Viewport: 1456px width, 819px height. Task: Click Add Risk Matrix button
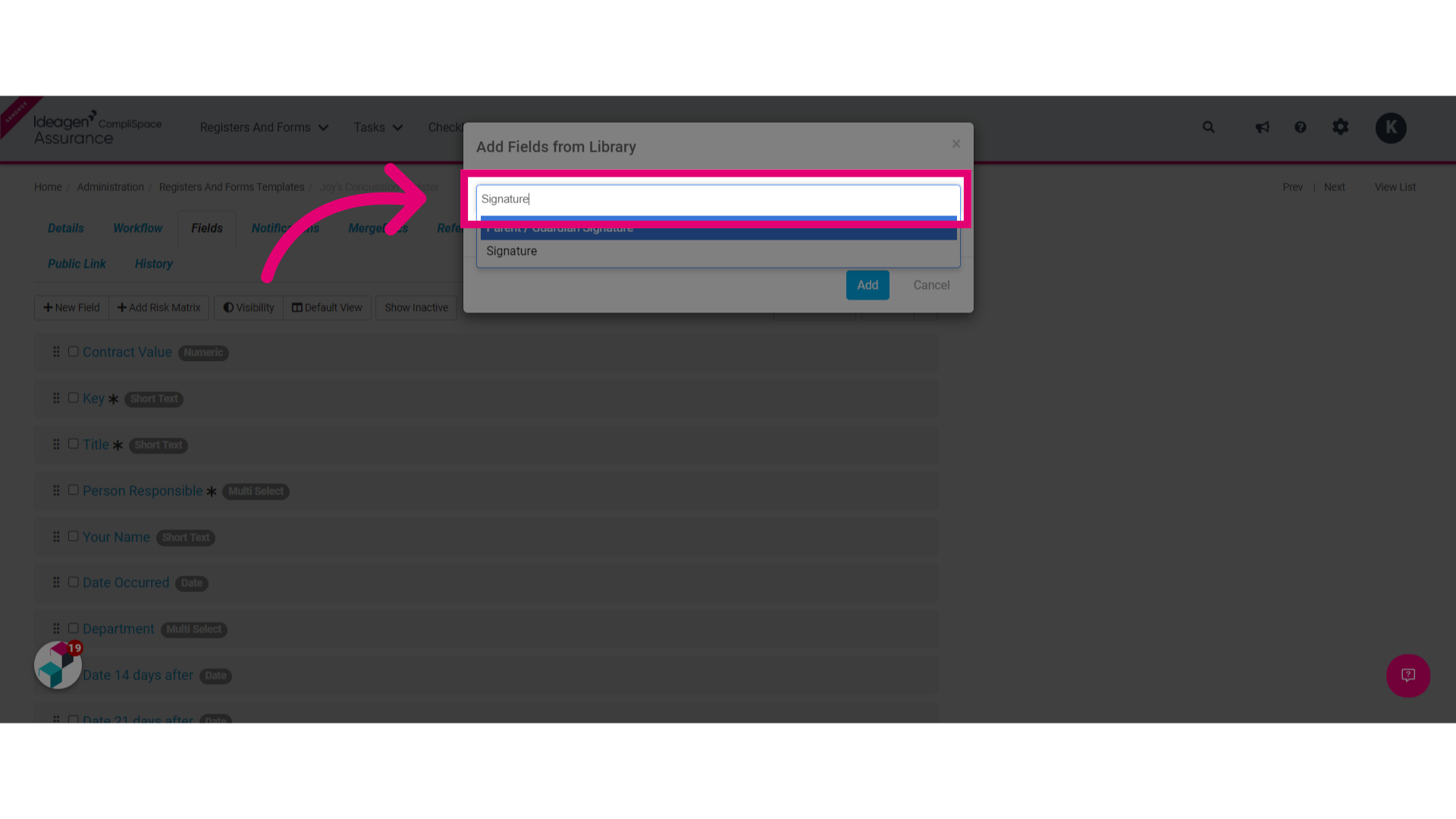[158, 308]
